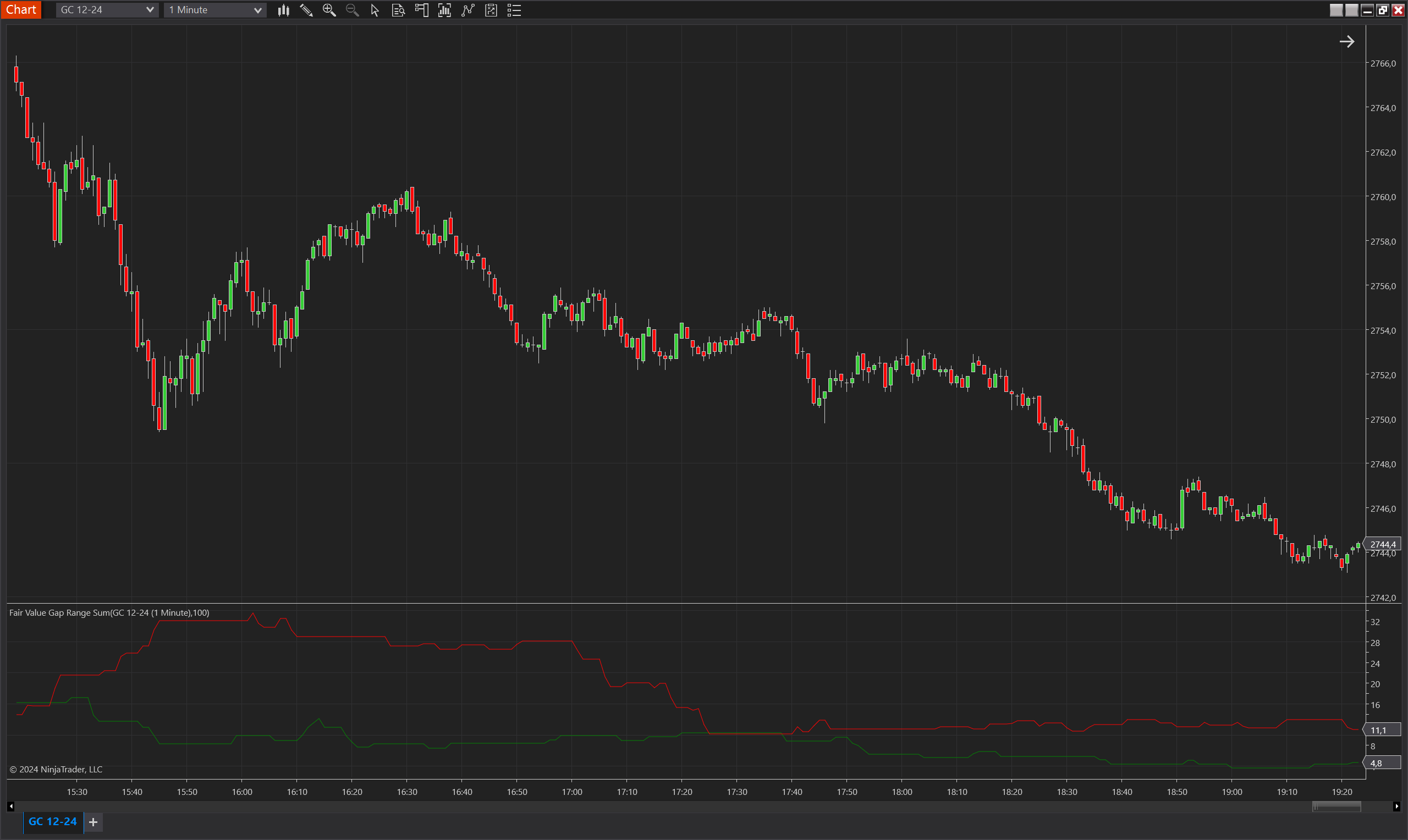1408x840 pixels.
Task: Open the Properties list icon
Action: coord(514,10)
